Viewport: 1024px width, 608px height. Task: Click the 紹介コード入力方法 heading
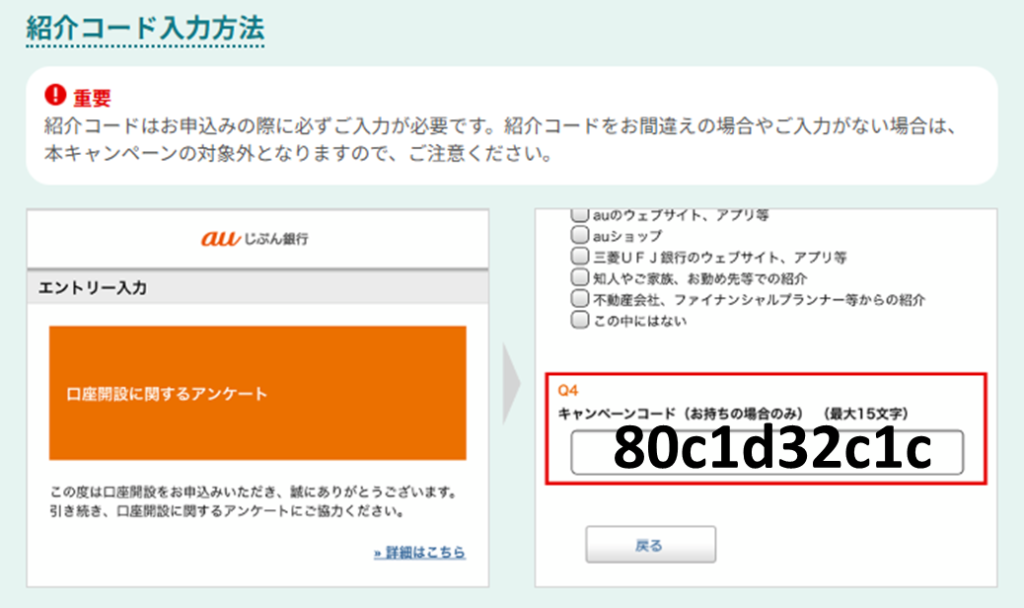coord(145,27)
